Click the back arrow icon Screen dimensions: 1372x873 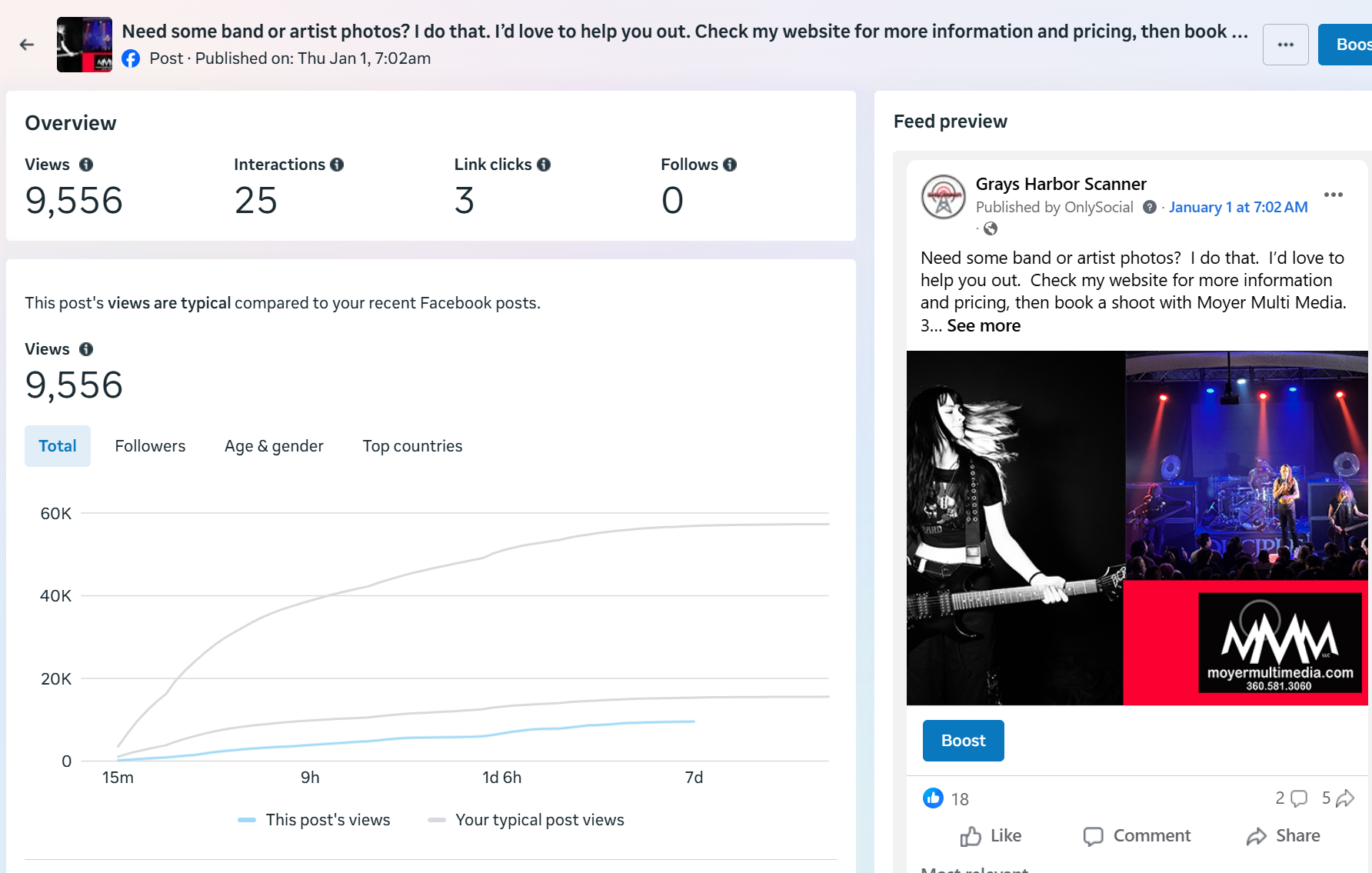click(x=27, y=45)
